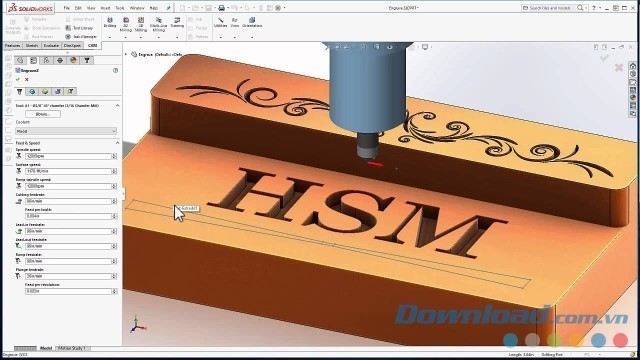Adjust Ramp feedrate stepper arrows
The image size is (640, 360).
pyautogui.click(x=114, y=261)
